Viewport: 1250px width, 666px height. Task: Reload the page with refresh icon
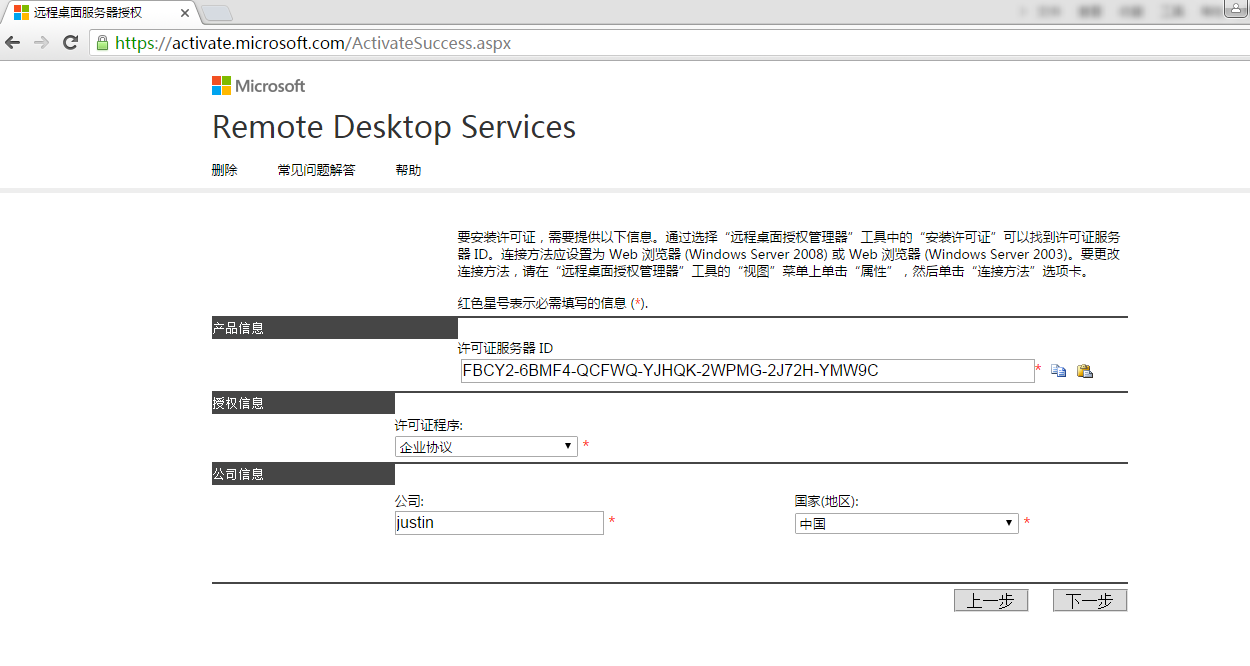pos(70,43)
